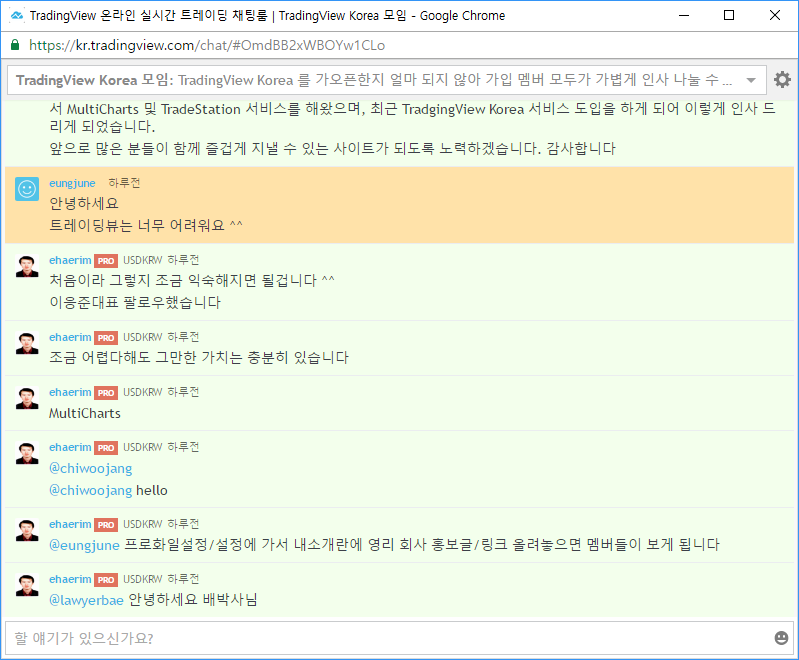Click PRO badge on the @lawyerbae message
799x660 pixels.
click(x=106, y=579)
